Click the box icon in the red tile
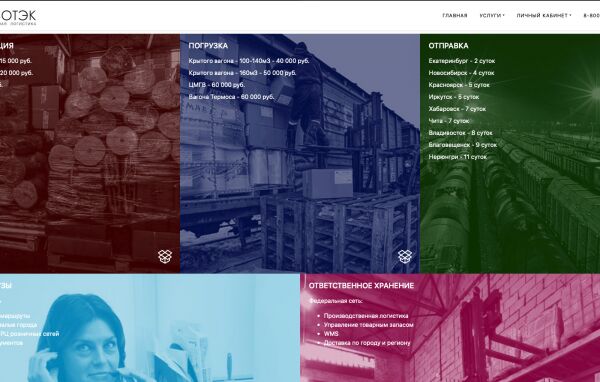The image size is (600, 382). (165, 256)
